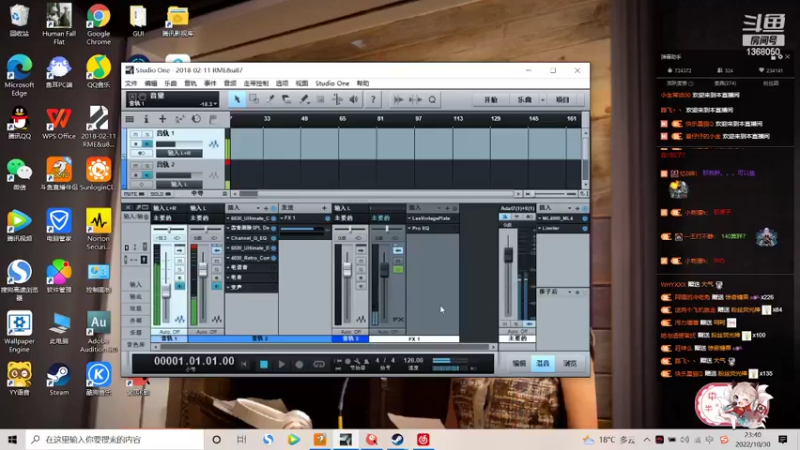
Task: Click the time clock icon above tracks
Action: 196,119
